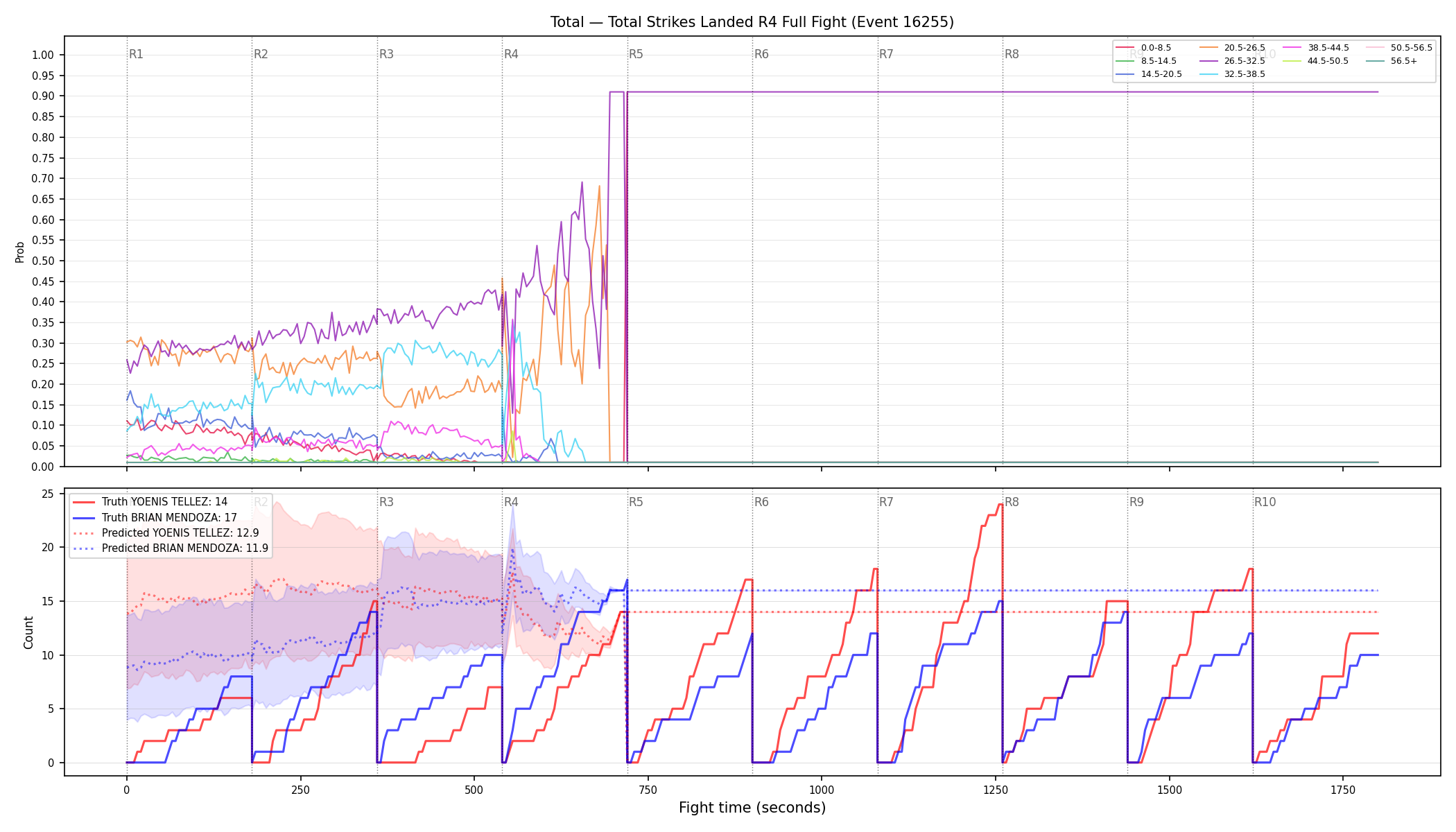
Task: Click the 14.5-20.5 legend entry
Action: [x=1149, y=74]
